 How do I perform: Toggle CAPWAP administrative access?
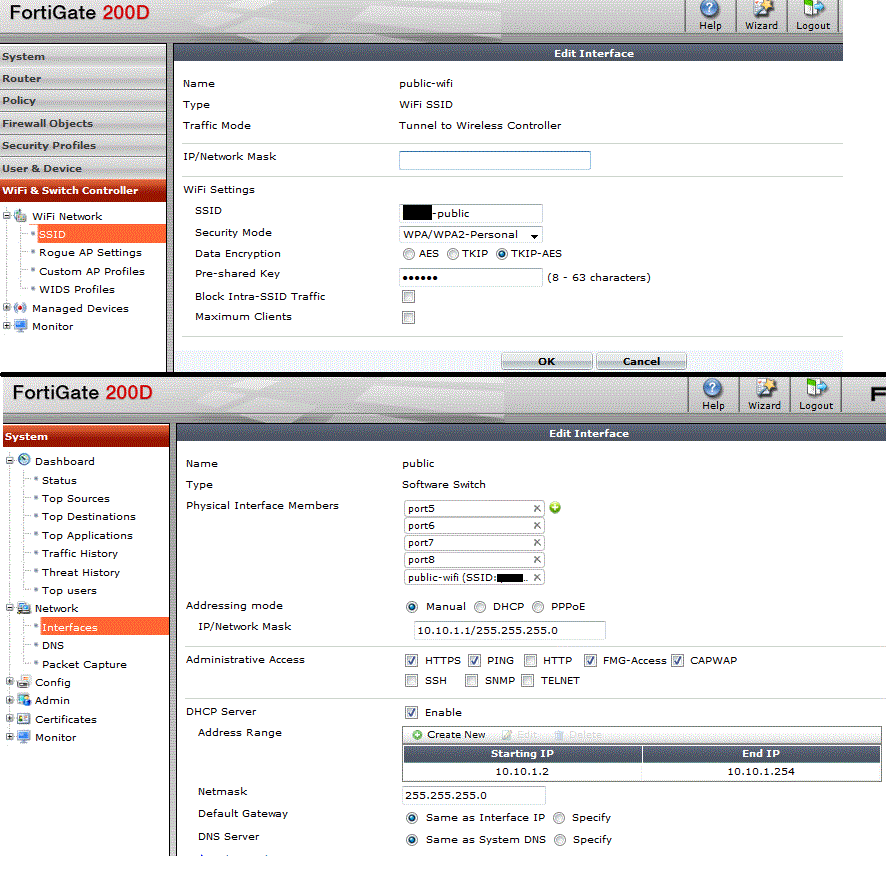tap(677, 660)
